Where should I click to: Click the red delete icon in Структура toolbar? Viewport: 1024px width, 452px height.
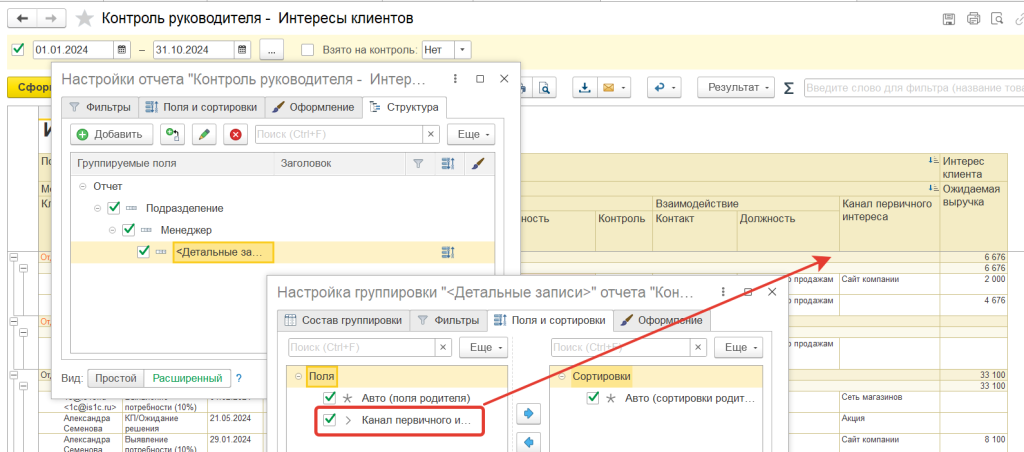(235, 134)
